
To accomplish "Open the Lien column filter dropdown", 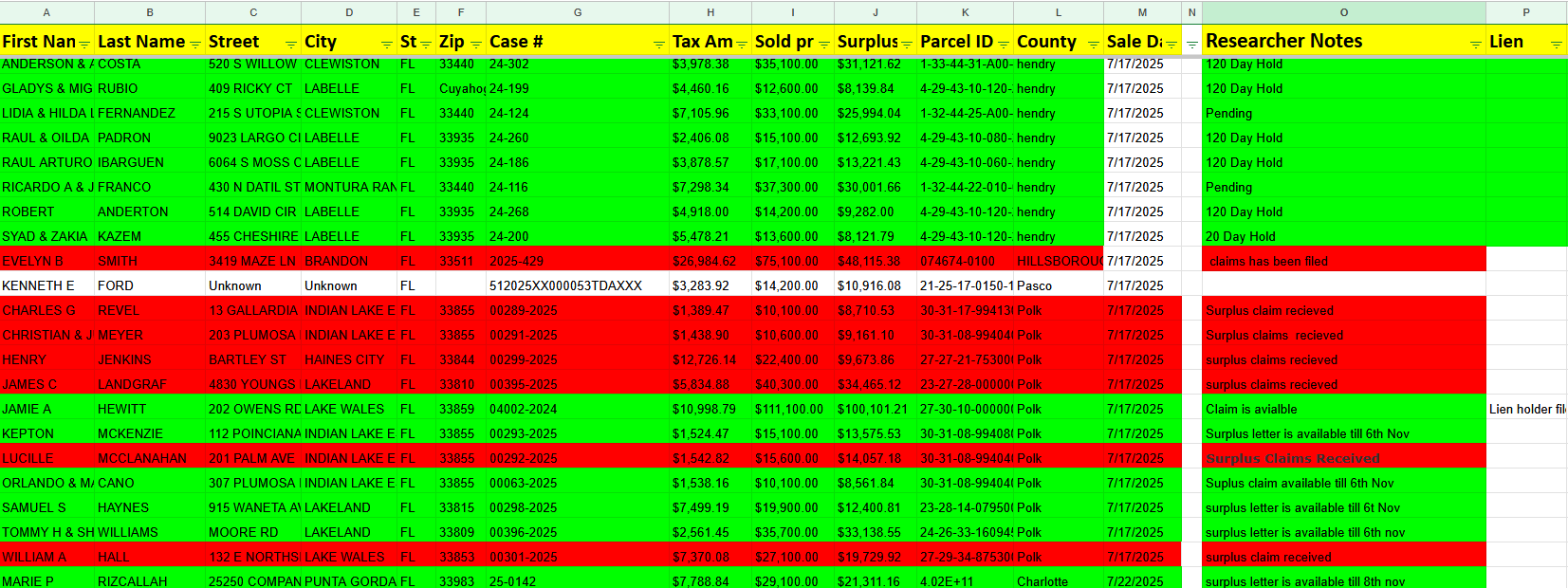I will (1556, 44).
